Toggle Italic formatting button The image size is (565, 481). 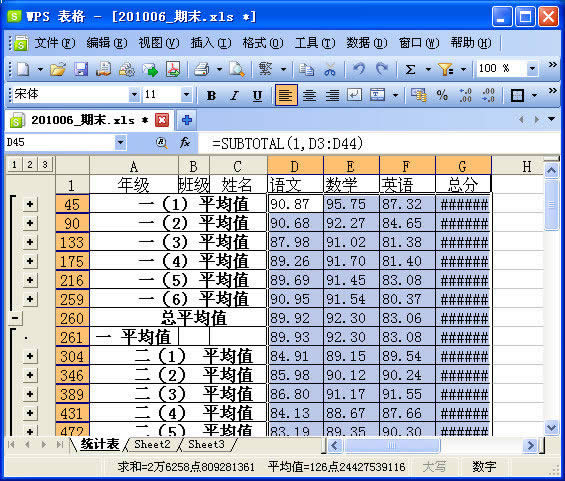pos(235,95)
